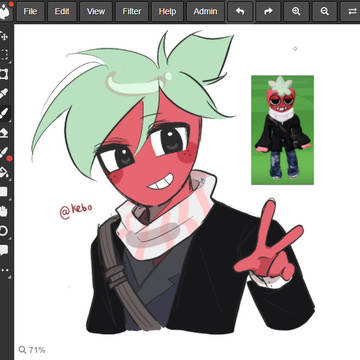Viewport: 360px width, 360px height.
Task: Select the rectangle Shape tool
Action: coord(4,191)
